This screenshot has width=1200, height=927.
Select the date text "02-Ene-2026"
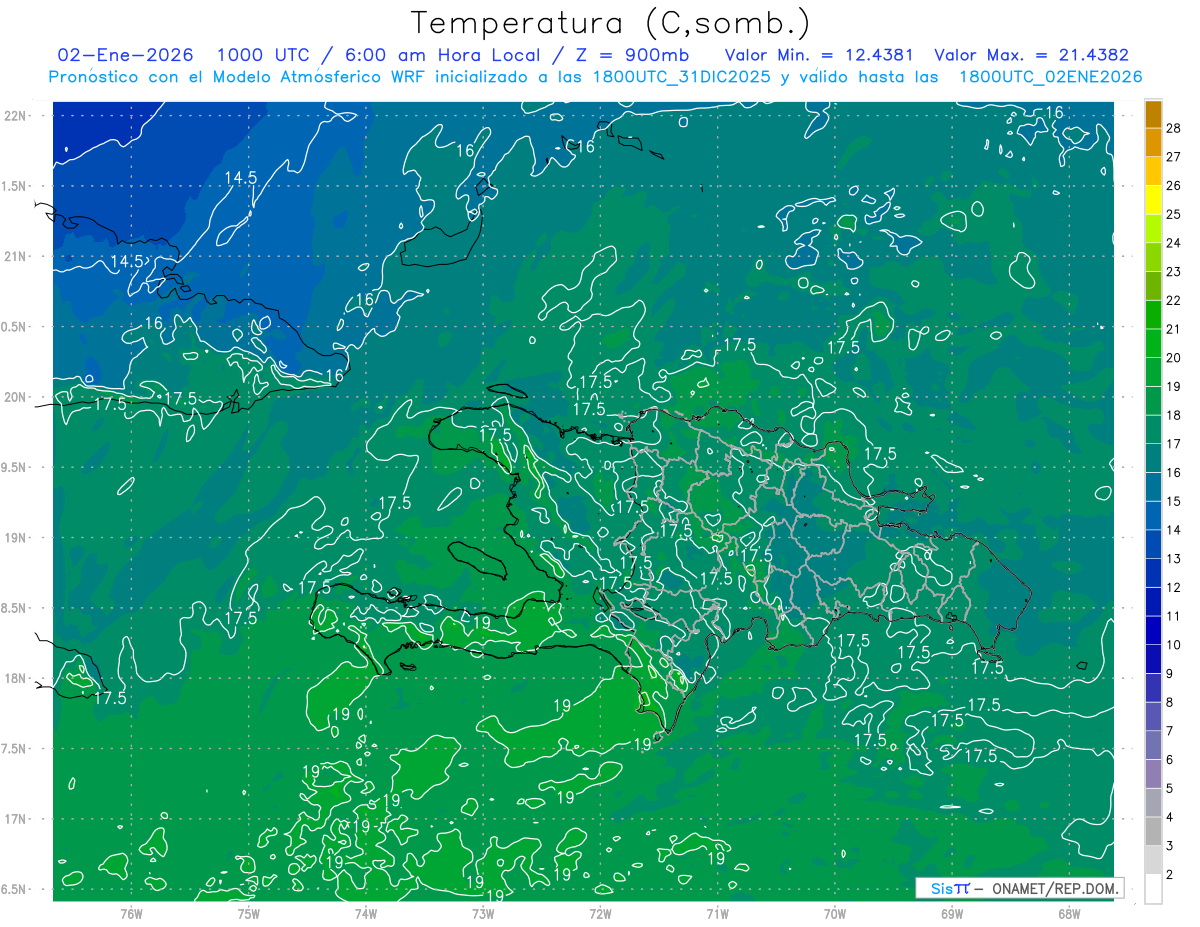(x=126, y=55)
